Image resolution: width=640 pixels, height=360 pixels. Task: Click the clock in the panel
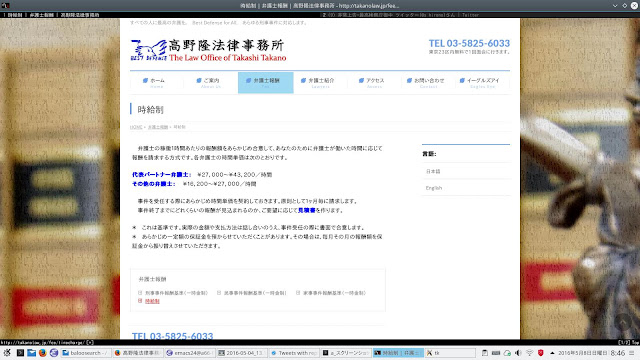(x=618, y=353)
